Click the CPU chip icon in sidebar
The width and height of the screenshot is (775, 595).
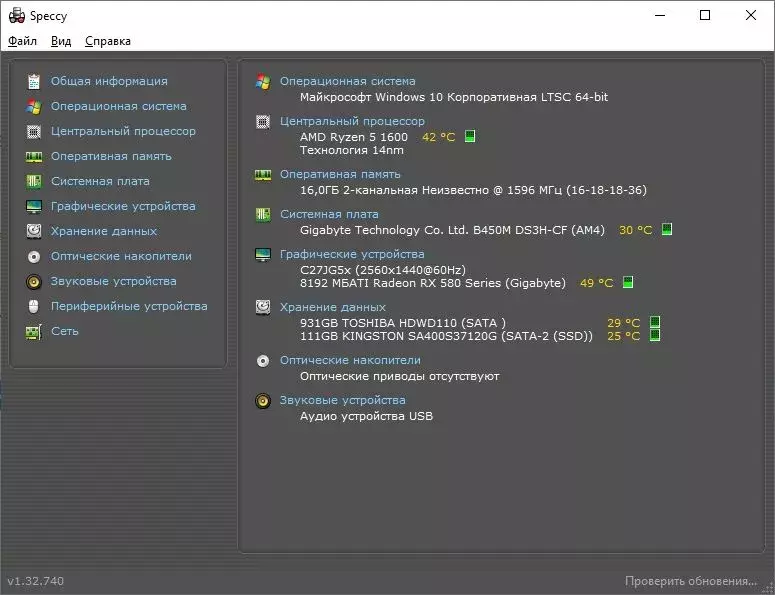[34, 131]
